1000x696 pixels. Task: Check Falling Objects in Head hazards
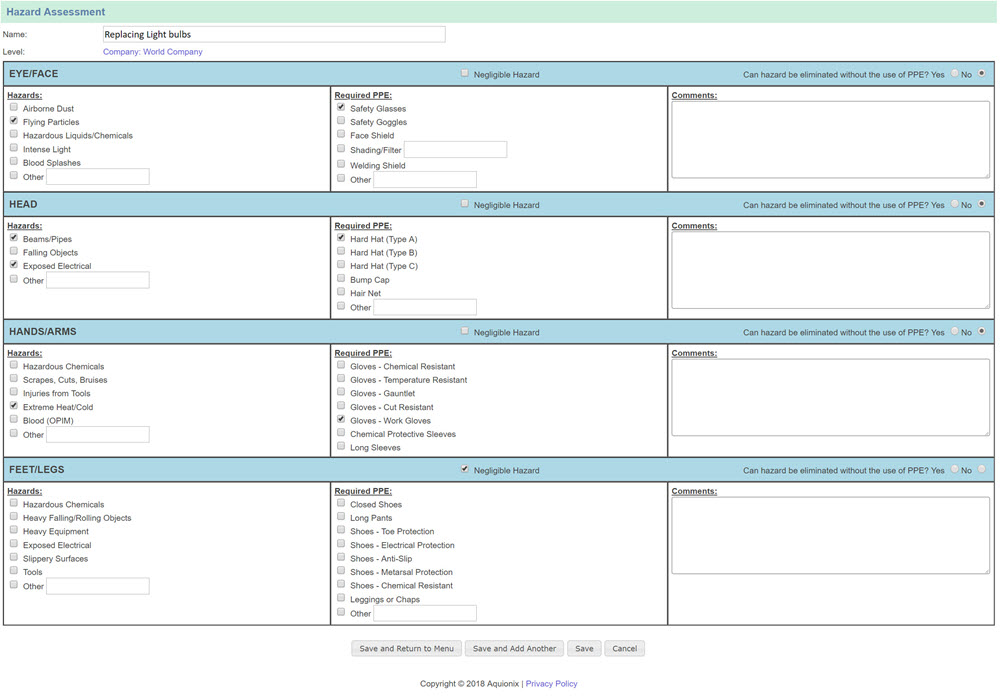click(x=14, y=252)
